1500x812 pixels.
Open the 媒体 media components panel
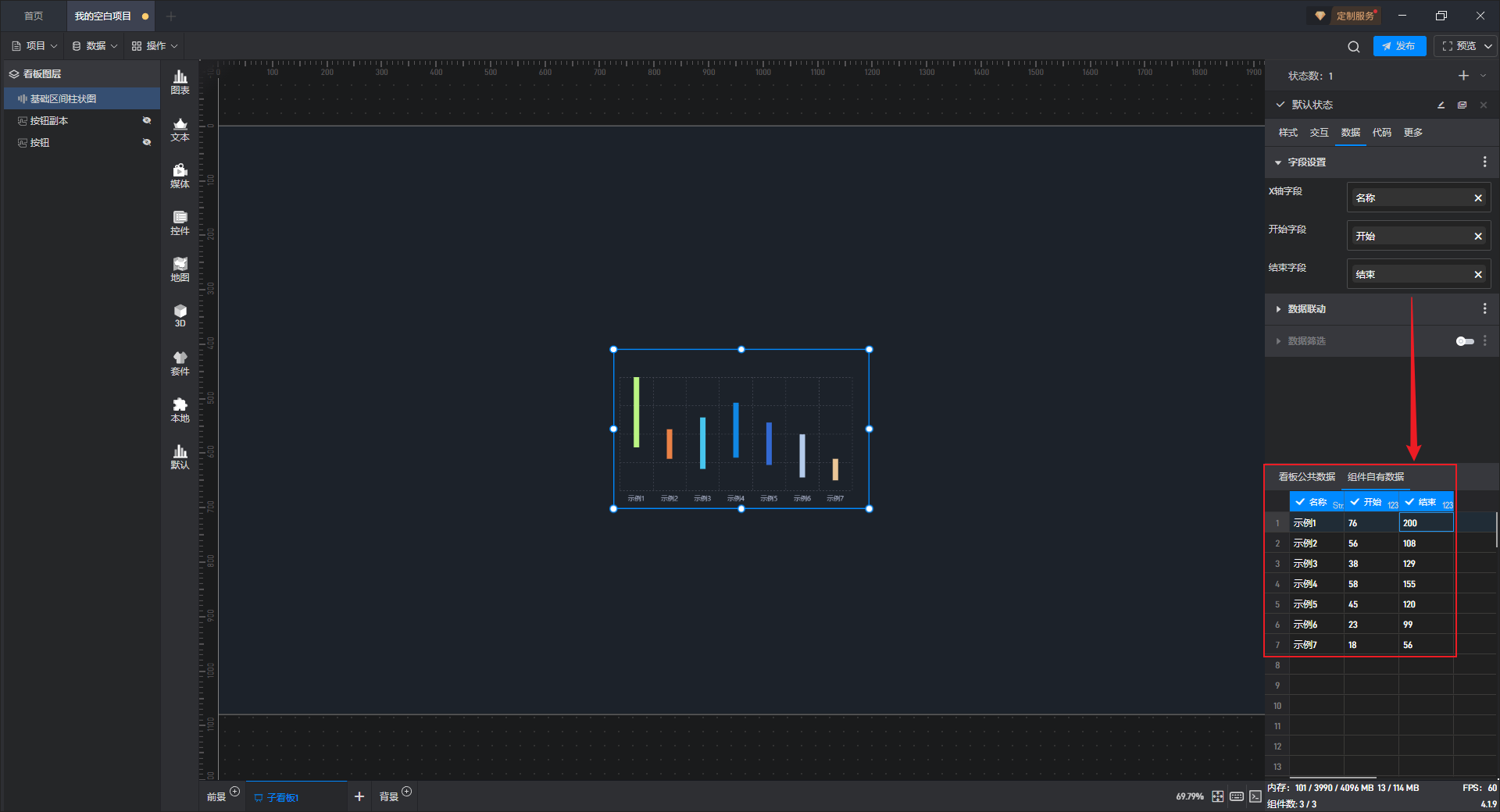[180, 176]
